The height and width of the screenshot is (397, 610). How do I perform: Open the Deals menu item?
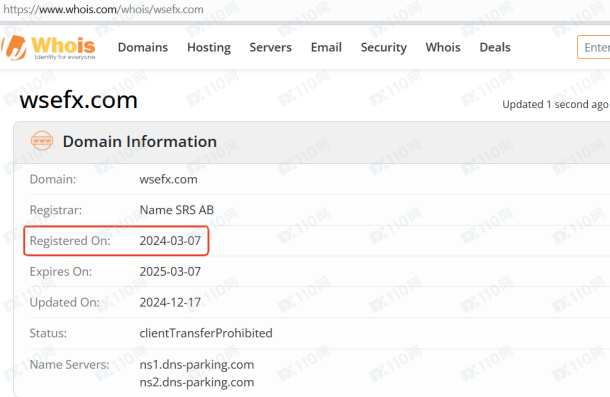(495, 47)
